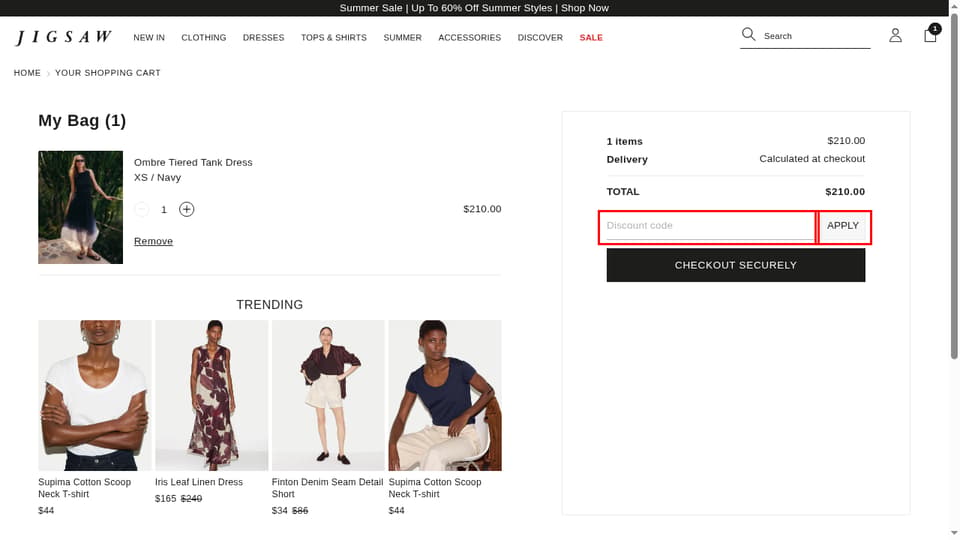The width and height of the screenshot is (960, 540).
Task: Click Finton Denim Seam Detail Short title
Action: point(327,488)
